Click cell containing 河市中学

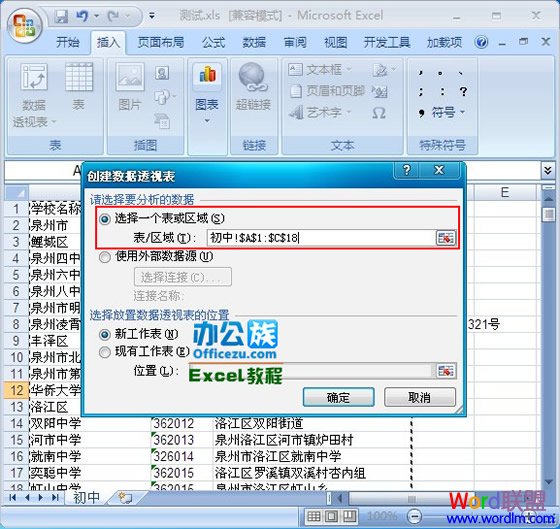point(90,440)
